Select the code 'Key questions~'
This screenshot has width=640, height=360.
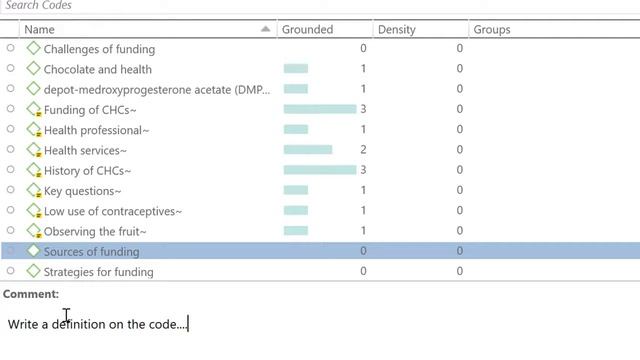[x=82, y=191]
